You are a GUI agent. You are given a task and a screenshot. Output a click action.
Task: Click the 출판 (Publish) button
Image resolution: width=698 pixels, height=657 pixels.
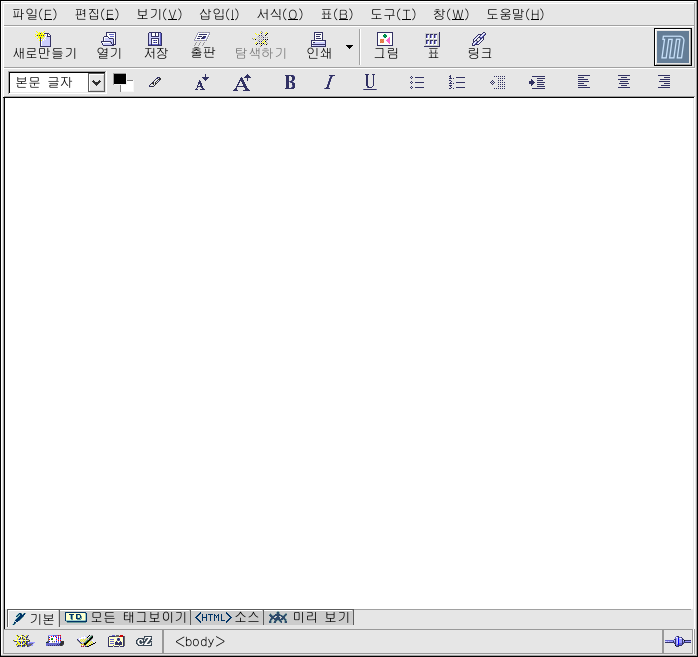tap(202, 45)
